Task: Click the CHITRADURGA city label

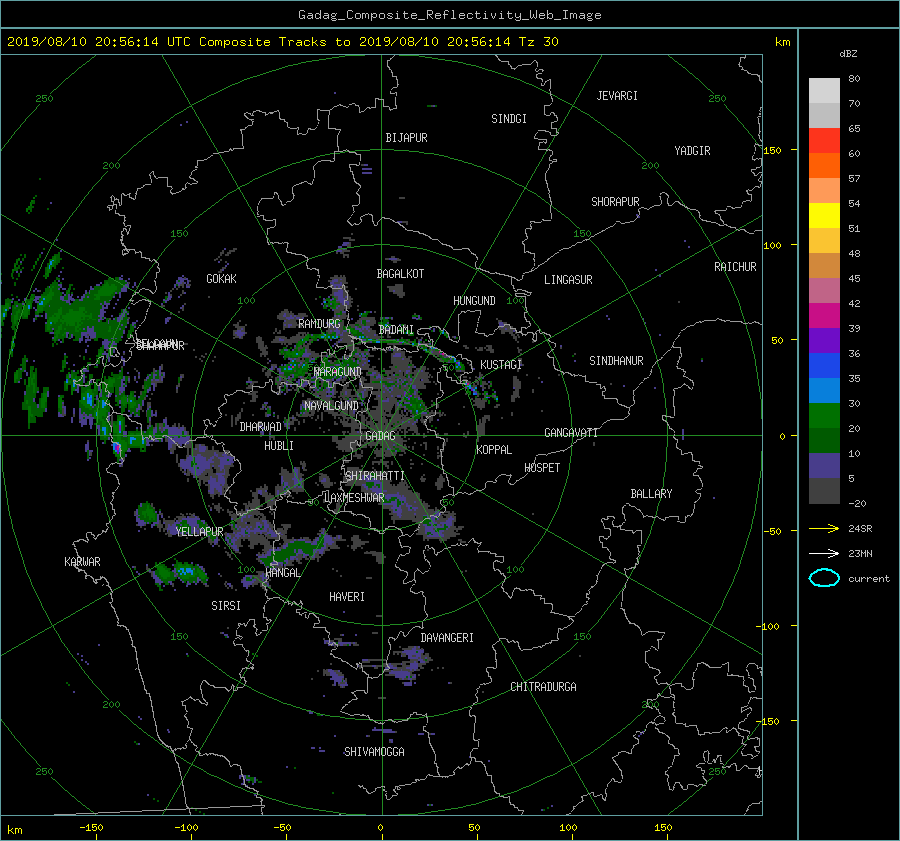Action: pyautogui.click(x=543, y=687)
